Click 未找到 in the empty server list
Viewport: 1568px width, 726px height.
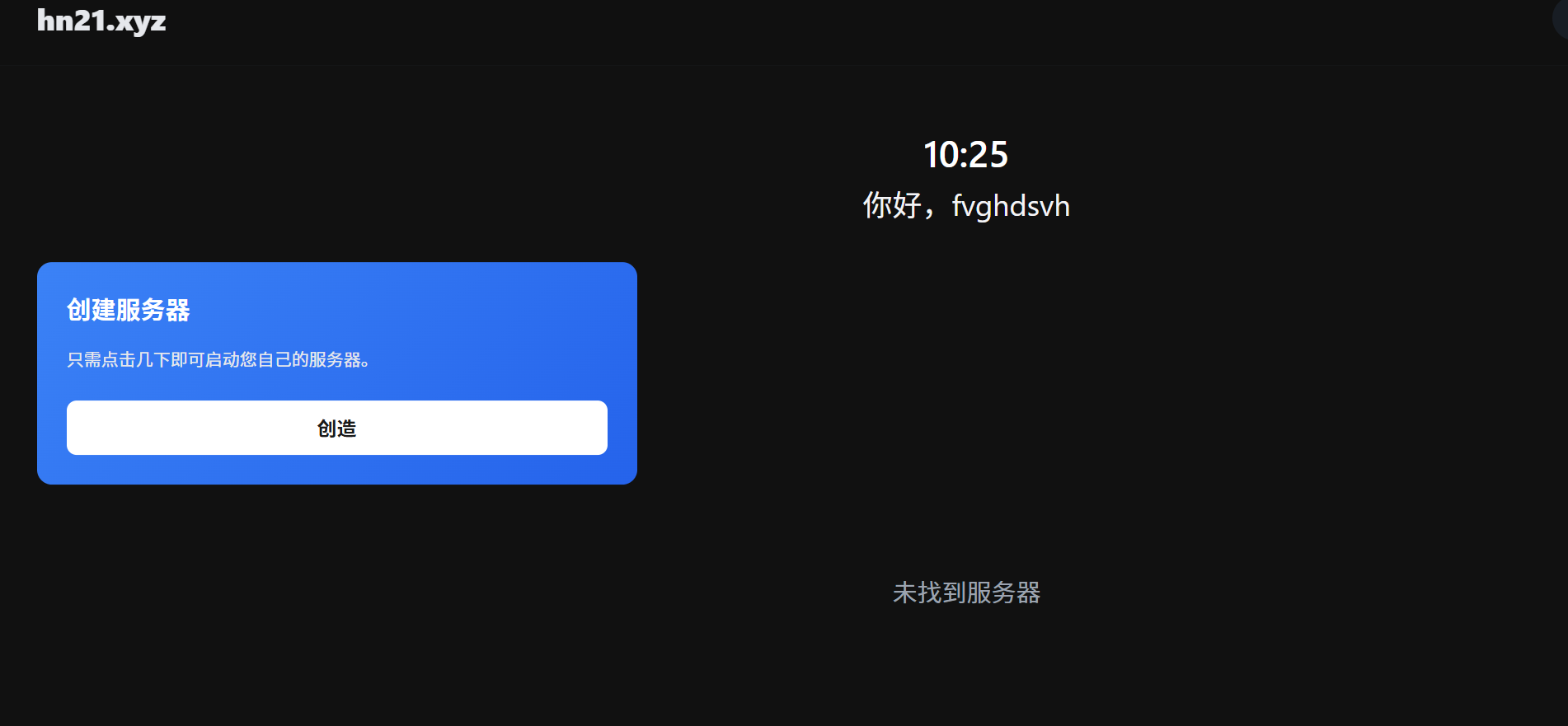click(x=930, y=593)
